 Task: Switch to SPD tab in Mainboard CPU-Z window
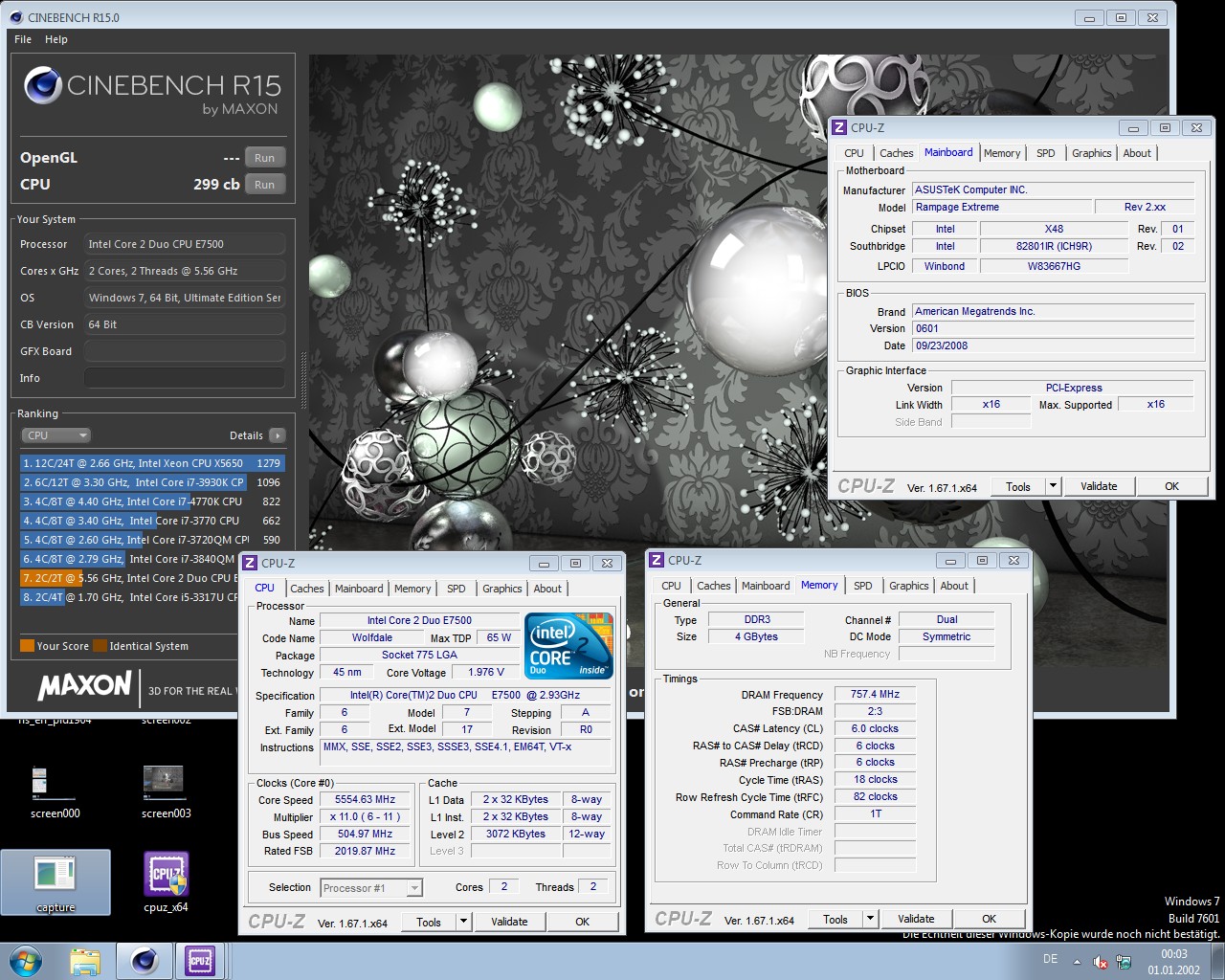[x=1046, y=153]
